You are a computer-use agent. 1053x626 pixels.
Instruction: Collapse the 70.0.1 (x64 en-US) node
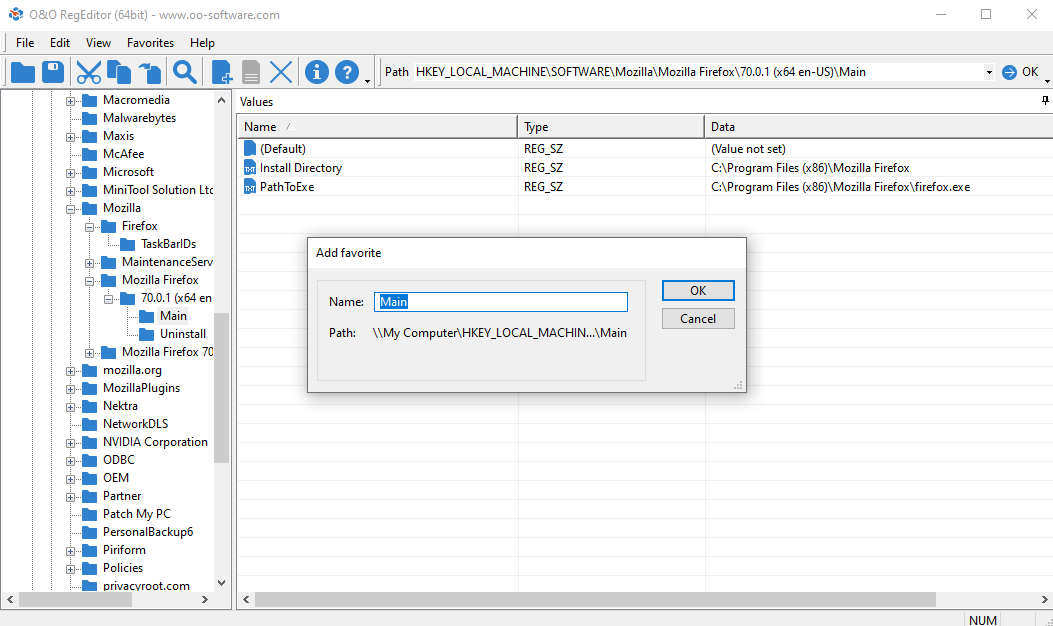107,299
